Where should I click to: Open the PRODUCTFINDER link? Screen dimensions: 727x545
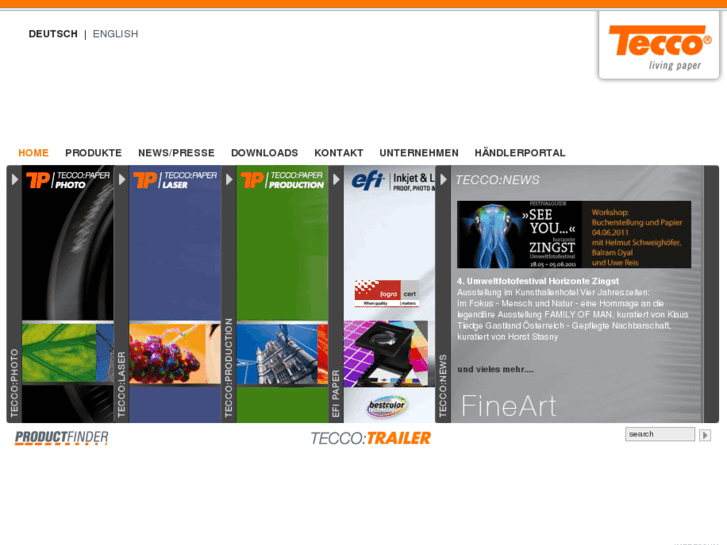pos(61,437)
